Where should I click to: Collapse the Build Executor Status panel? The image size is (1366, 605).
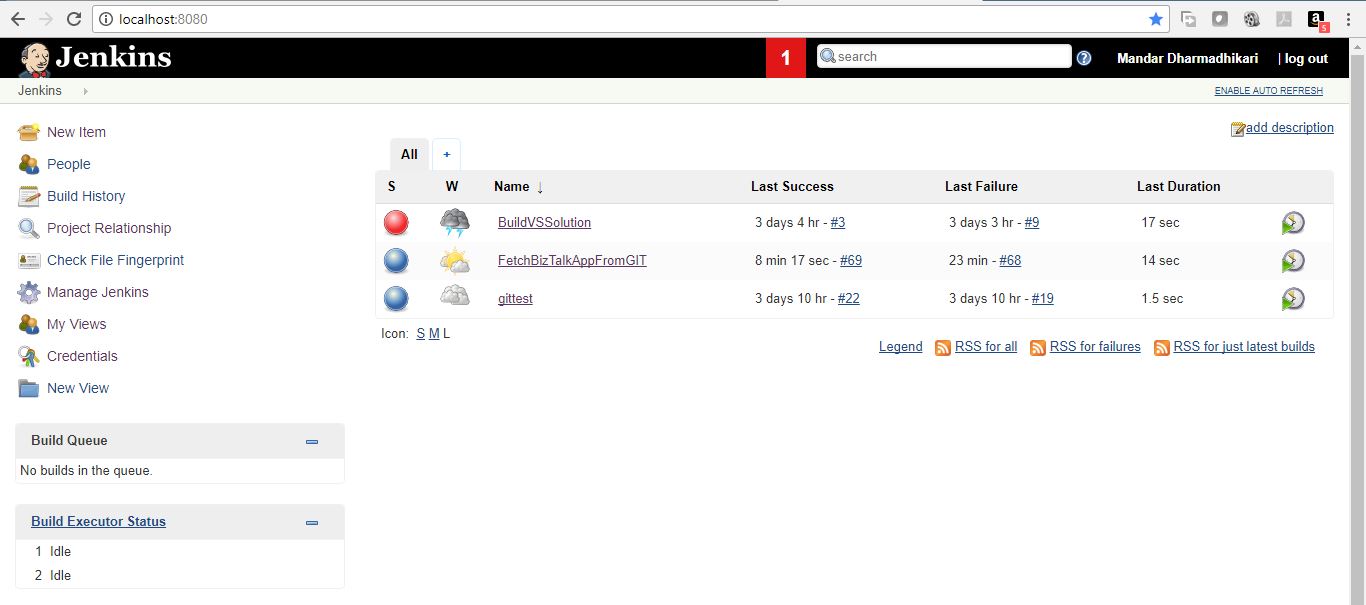click(312, 522)
